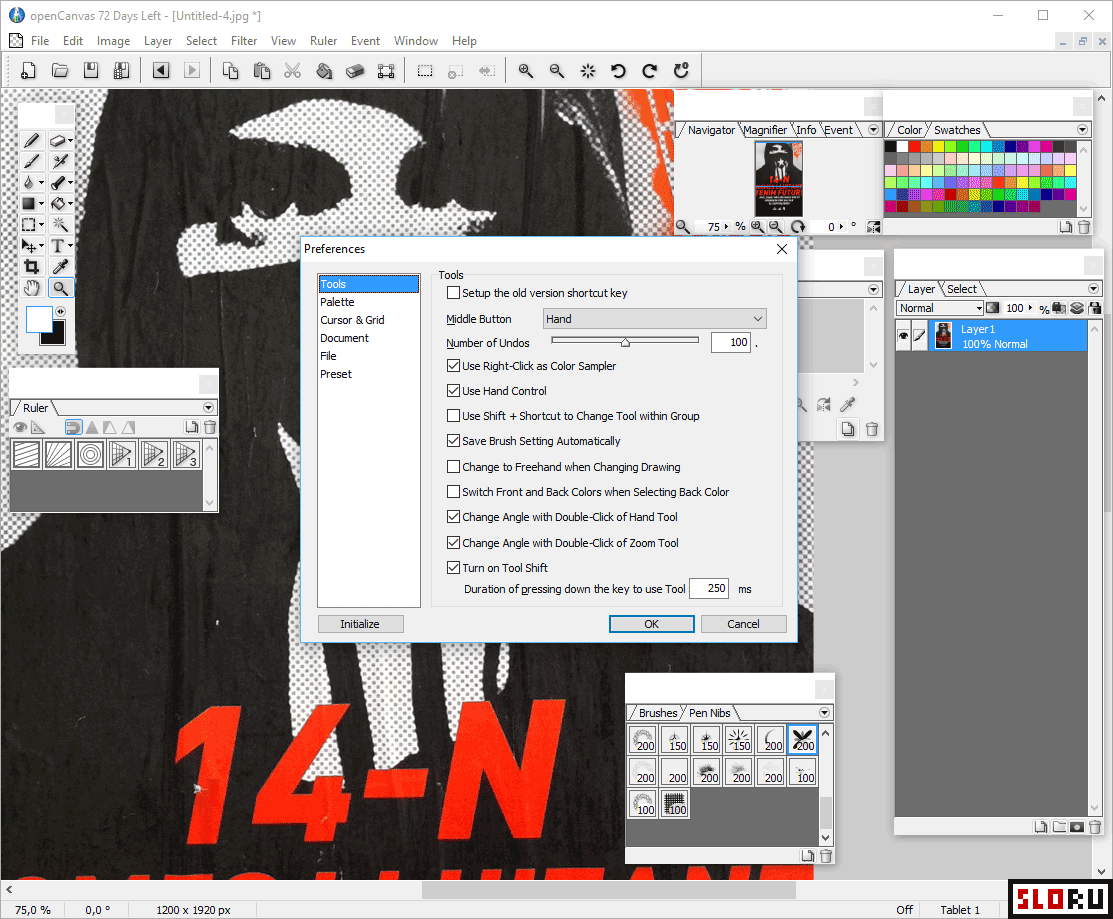Uncheck Turn on Tool Shift

click(453, 568)
